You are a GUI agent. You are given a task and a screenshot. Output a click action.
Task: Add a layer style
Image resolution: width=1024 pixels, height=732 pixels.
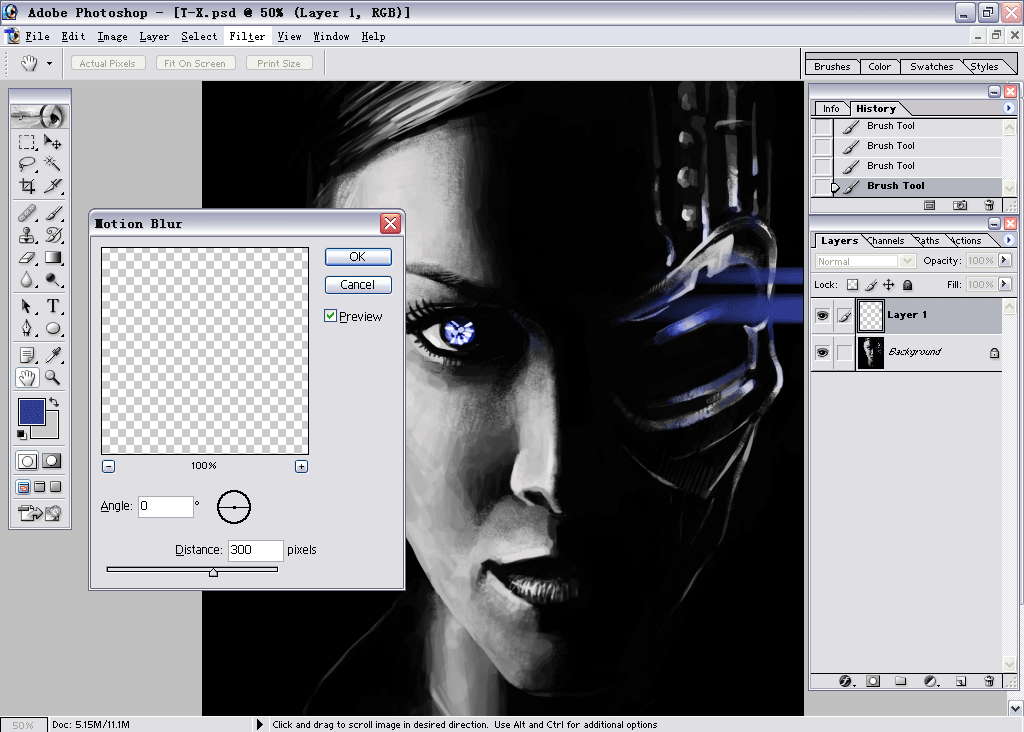pos(846,681)
